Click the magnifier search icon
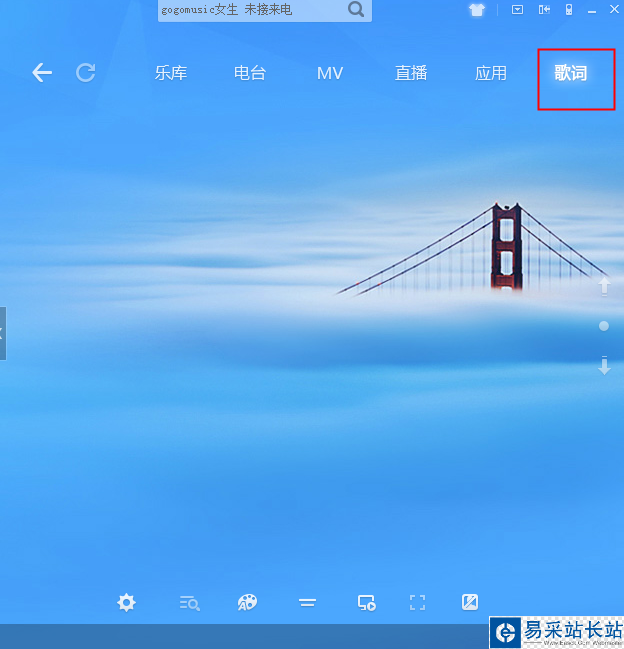The height and width of the screenshot is (649, 624). (356, 9)
